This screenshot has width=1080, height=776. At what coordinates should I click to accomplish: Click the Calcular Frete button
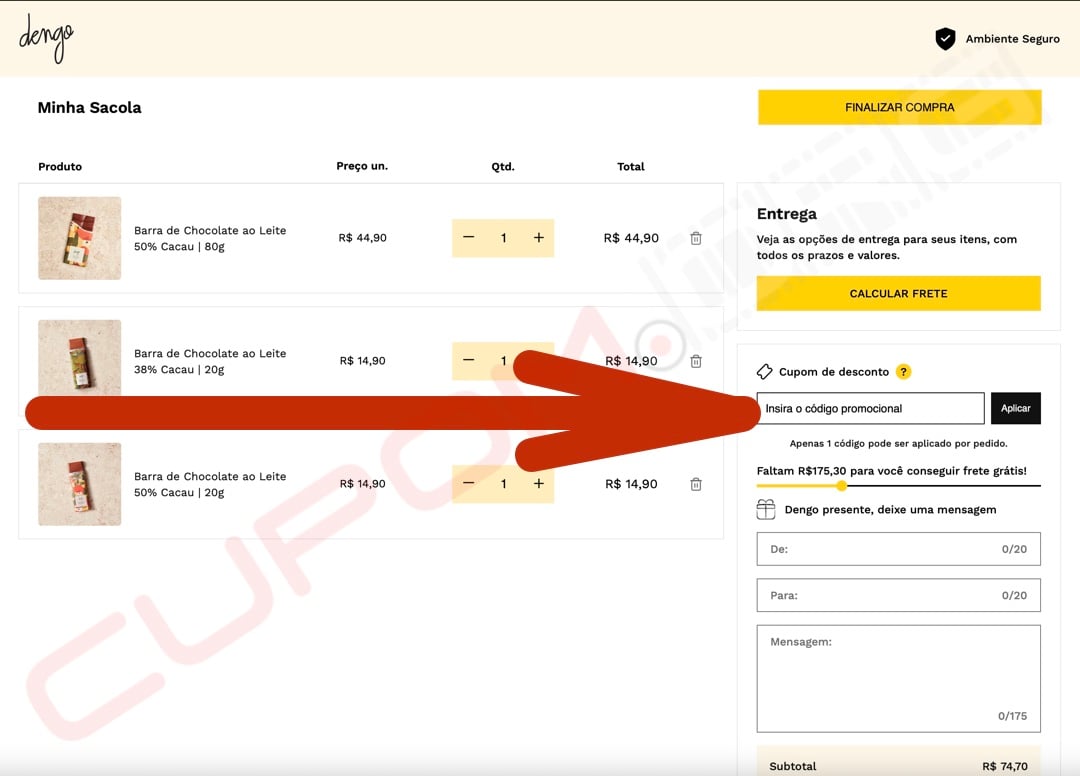pos(898,293)
